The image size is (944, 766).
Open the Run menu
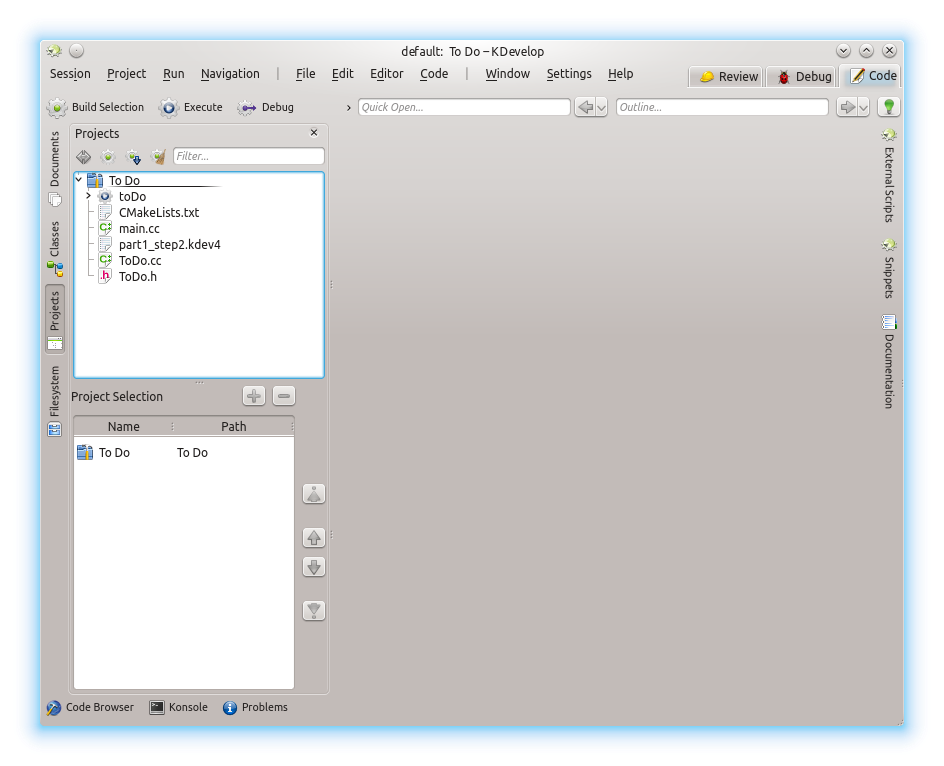(173, 73)
